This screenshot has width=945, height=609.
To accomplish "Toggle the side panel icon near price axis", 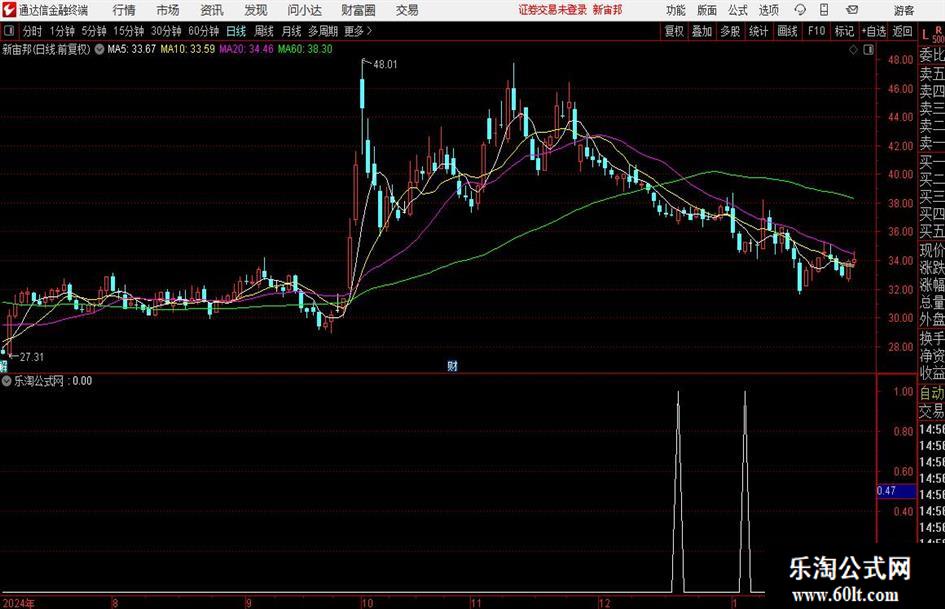I will [868, 50].
